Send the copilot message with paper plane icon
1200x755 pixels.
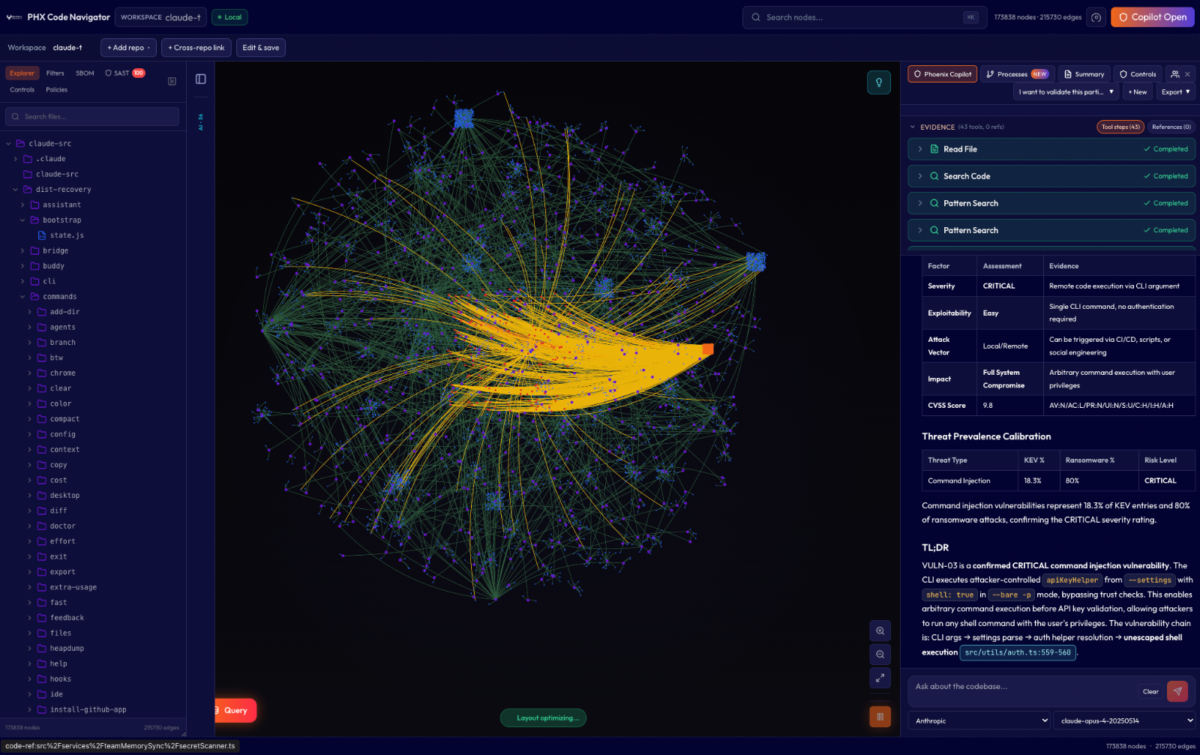coord(1178,691)
